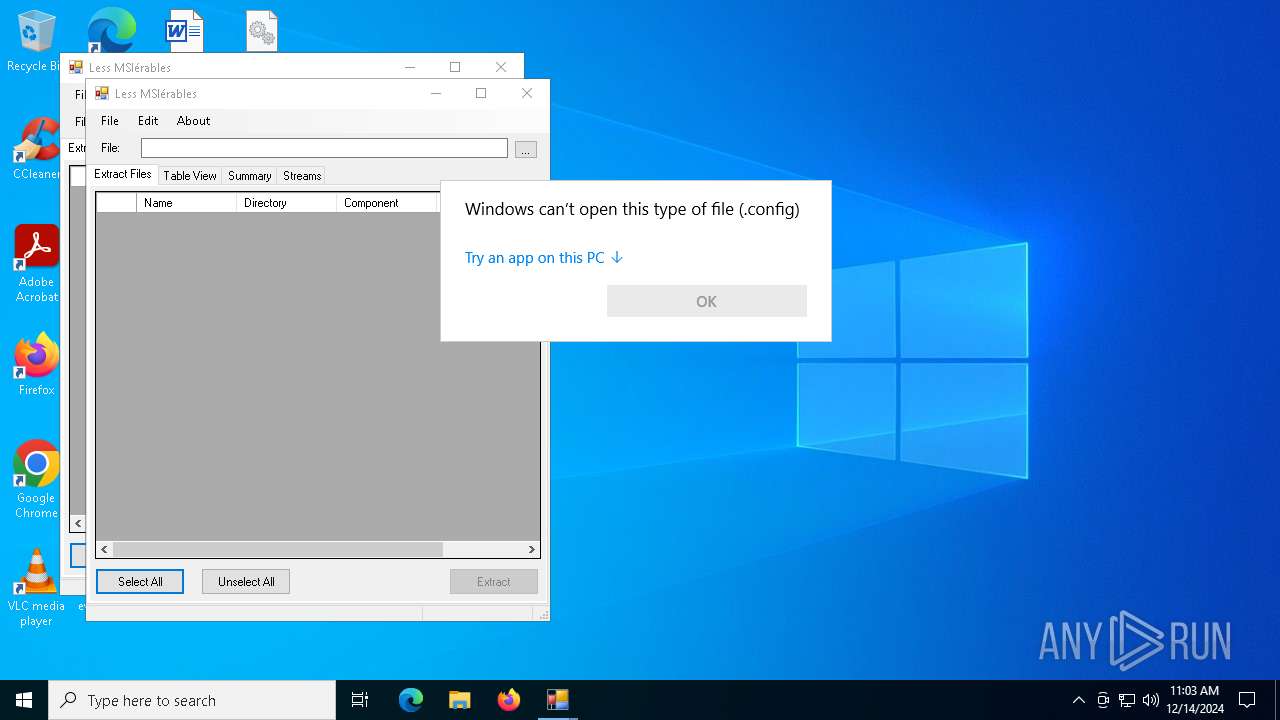
Task: Launch Google Chrome from the desktop shortcut
Action: (37, 480)
